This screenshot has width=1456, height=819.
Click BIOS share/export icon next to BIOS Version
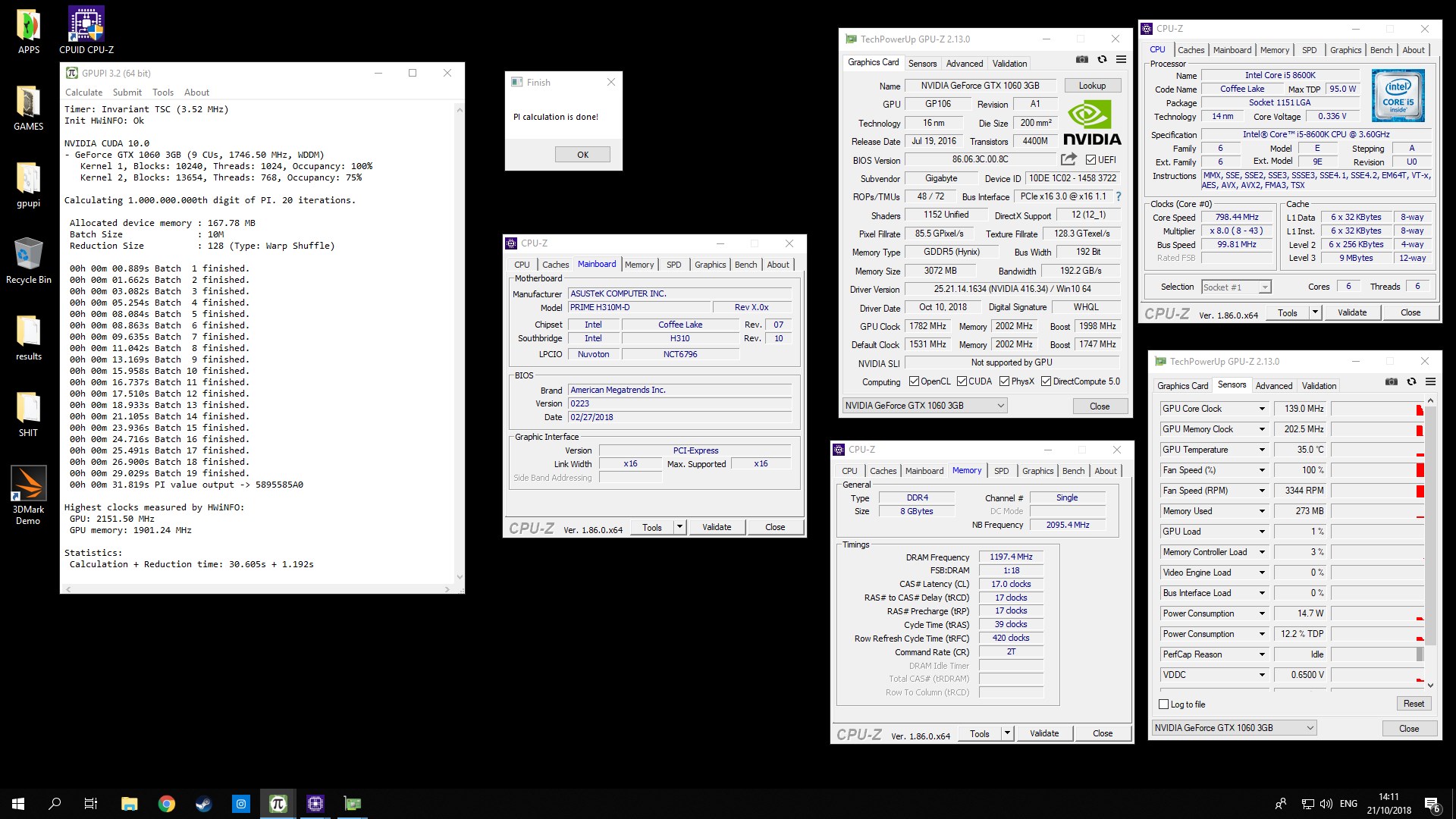[x=1068, y=159]
